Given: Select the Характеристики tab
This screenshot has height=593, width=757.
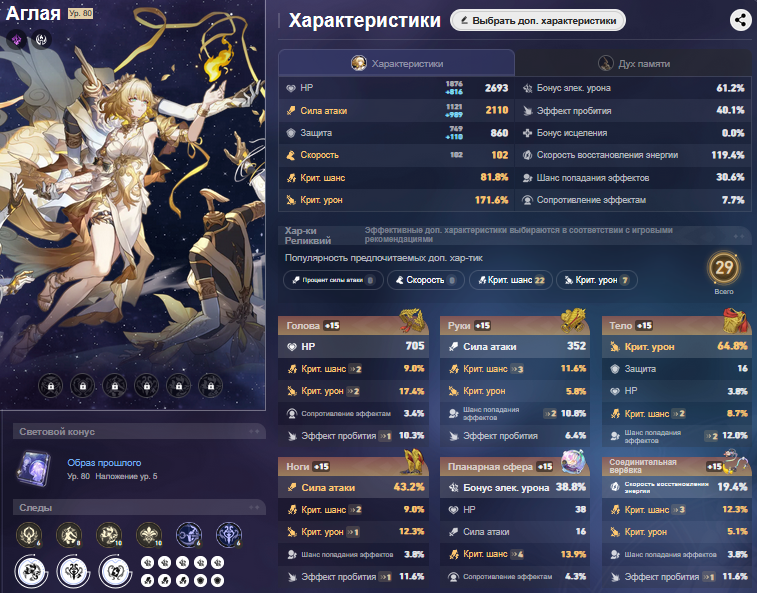Looking at the screenshot, I should tap(396, 63).
